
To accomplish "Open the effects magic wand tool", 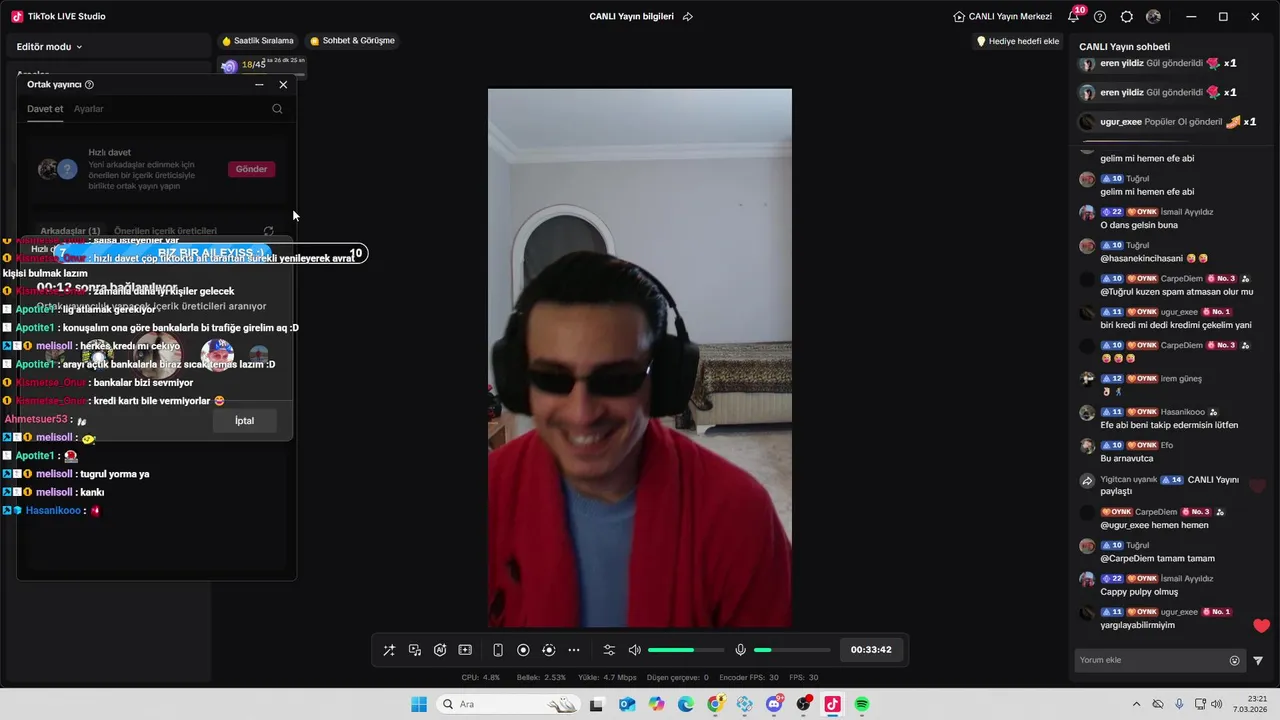I will [389, 650].
